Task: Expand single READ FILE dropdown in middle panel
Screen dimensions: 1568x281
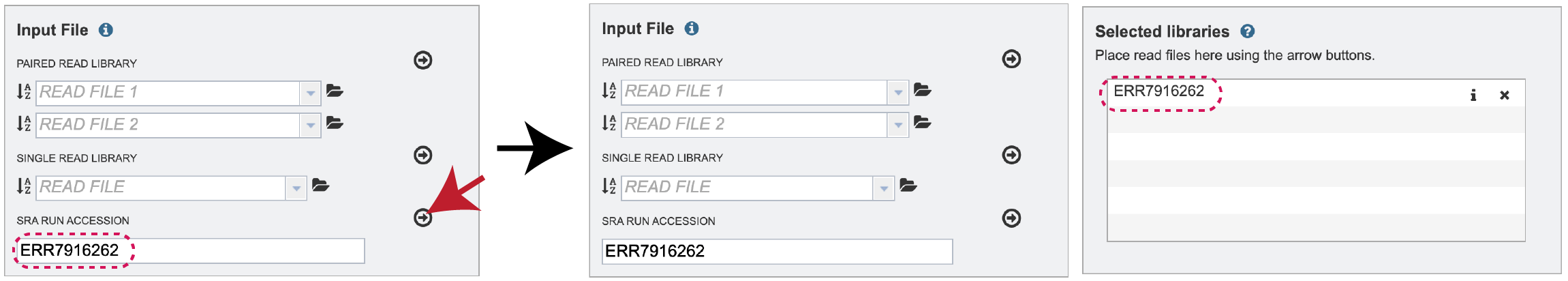Action: point(884,188)
